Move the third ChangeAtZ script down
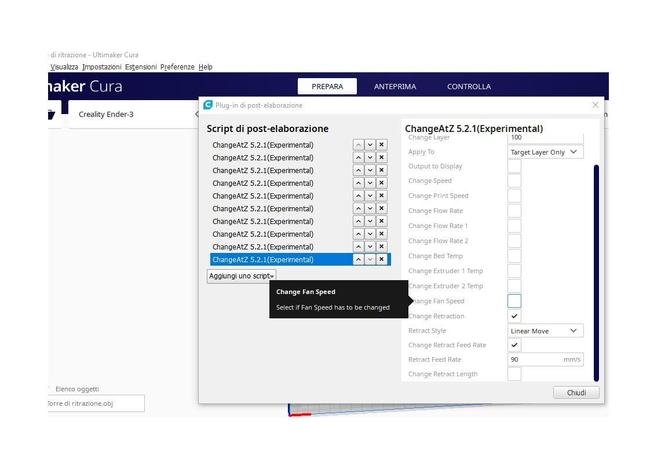 click(x=370, y=171)
